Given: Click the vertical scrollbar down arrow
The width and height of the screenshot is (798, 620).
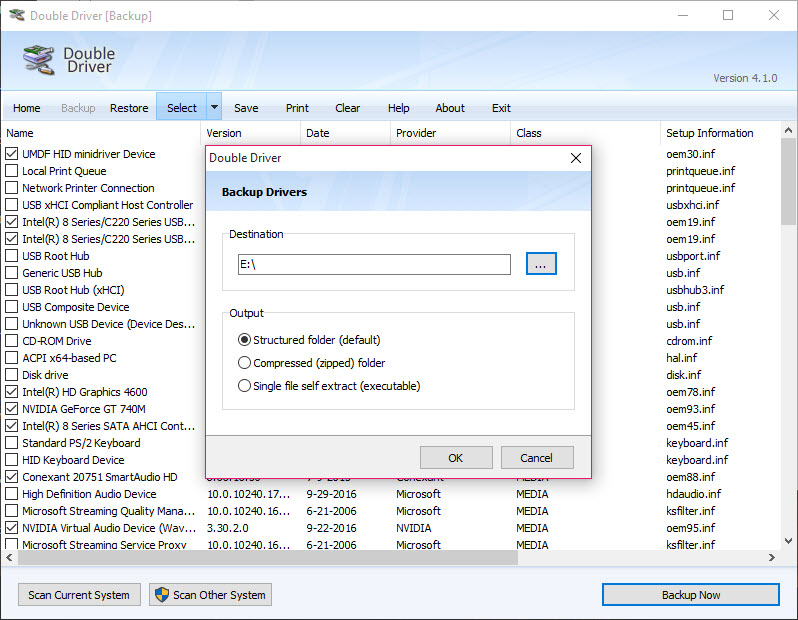Looking at the screenshot, I should point(788,541).
